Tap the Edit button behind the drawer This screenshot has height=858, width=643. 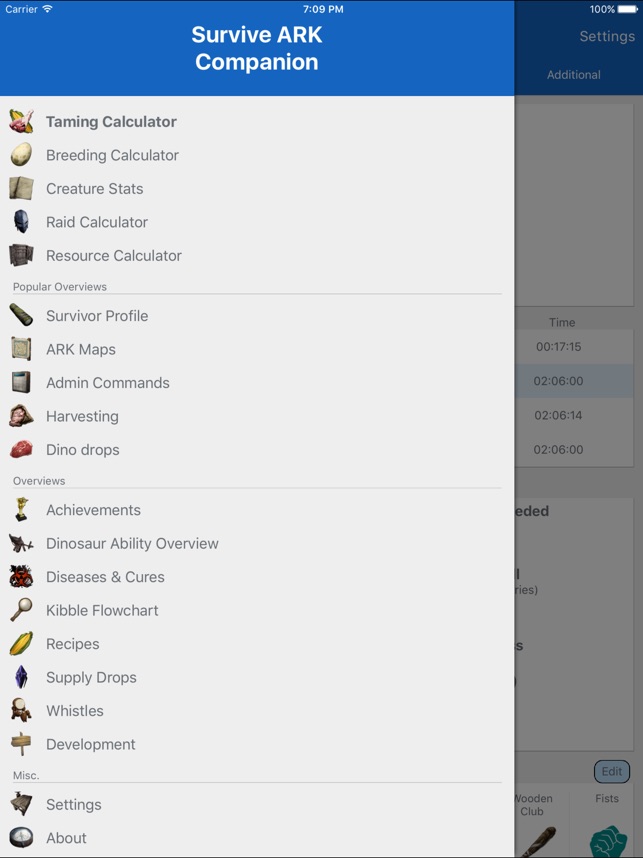coord(611,772)
